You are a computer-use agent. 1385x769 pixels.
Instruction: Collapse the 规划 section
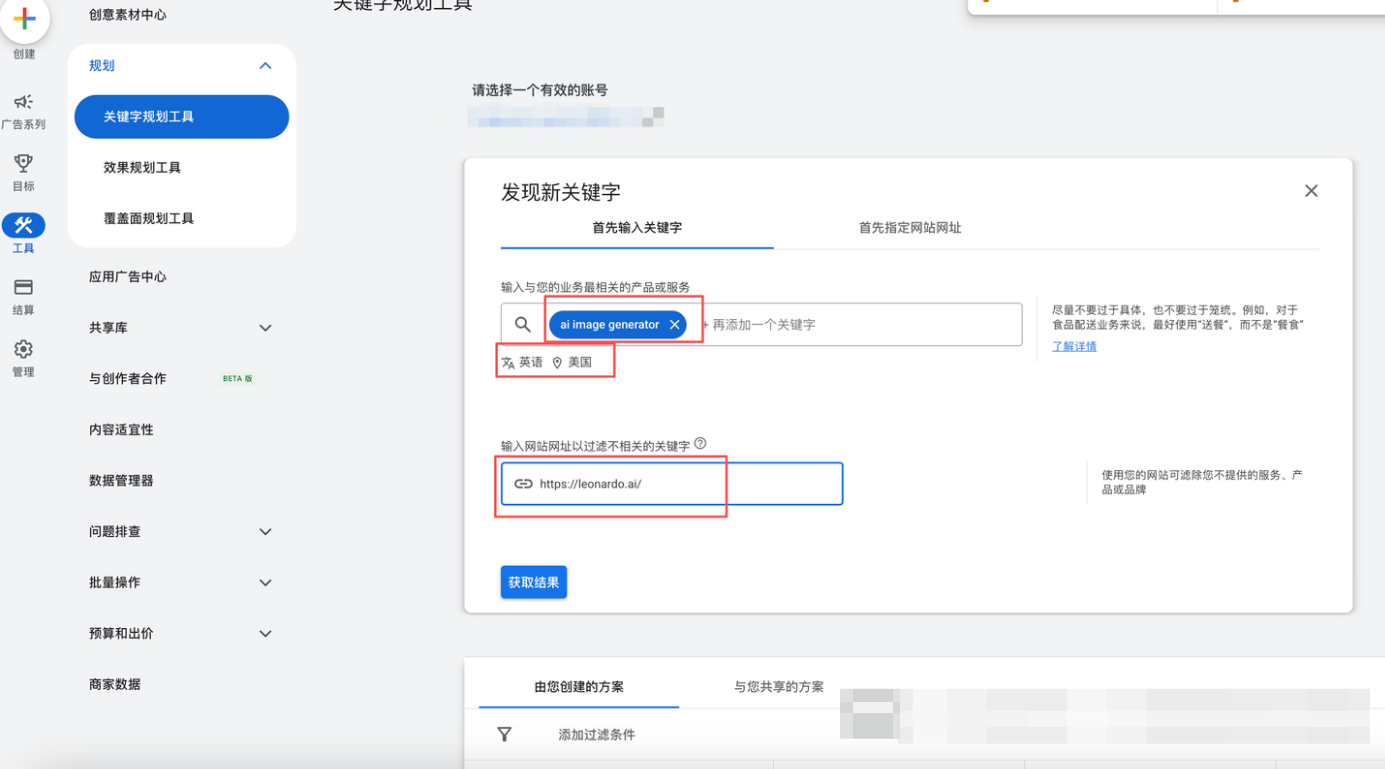point(265,66)
